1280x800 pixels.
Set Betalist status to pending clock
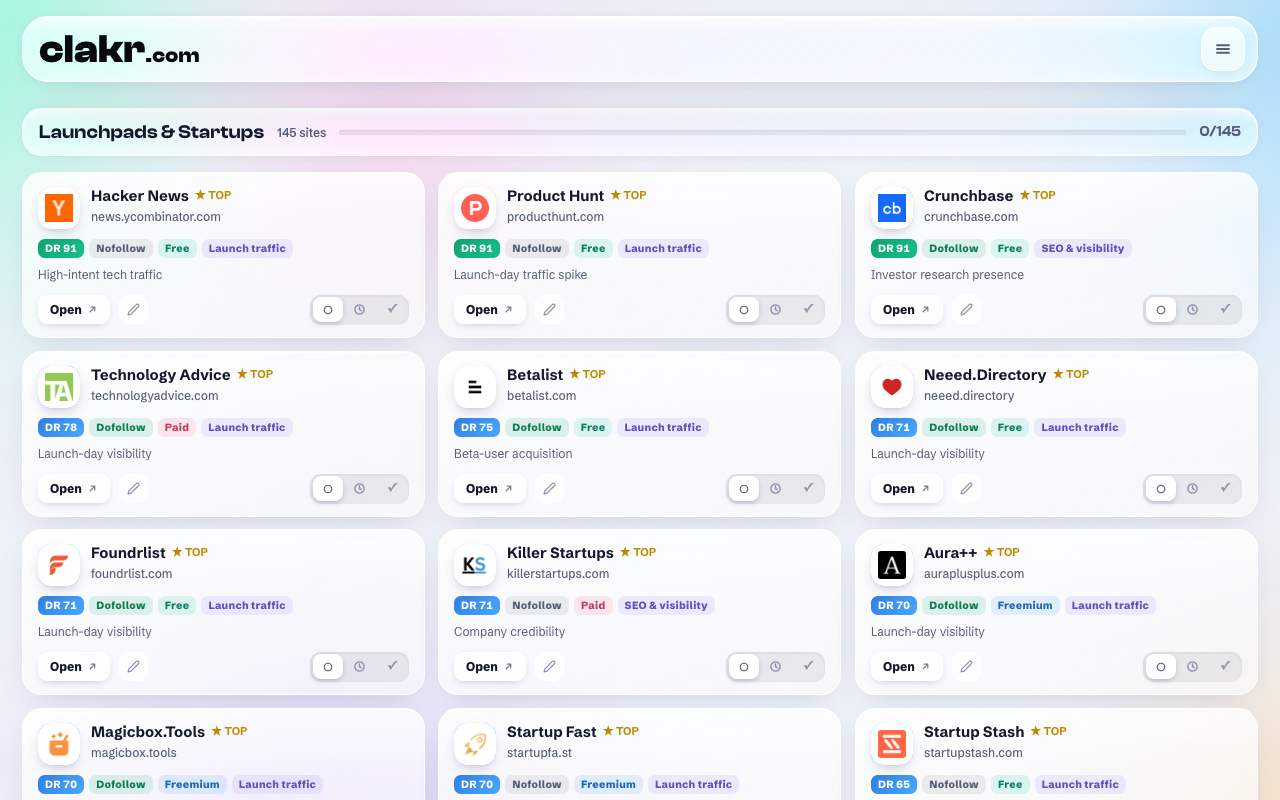tap(776, 489)
